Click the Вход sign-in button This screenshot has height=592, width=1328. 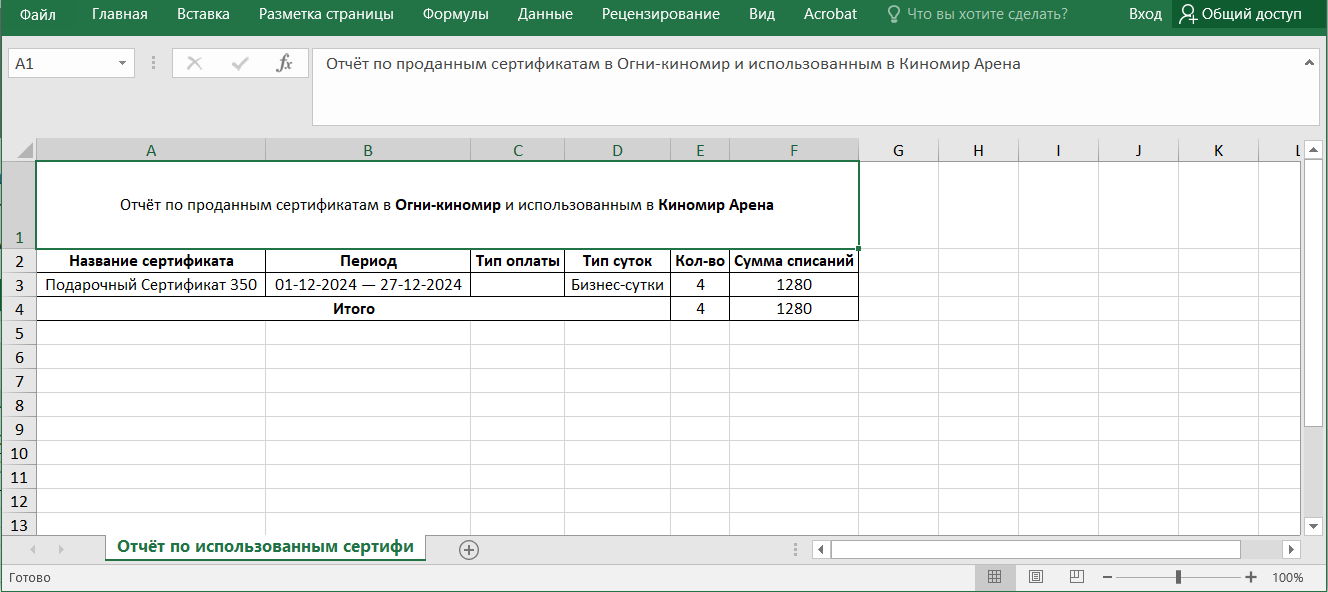(1145, 14)
